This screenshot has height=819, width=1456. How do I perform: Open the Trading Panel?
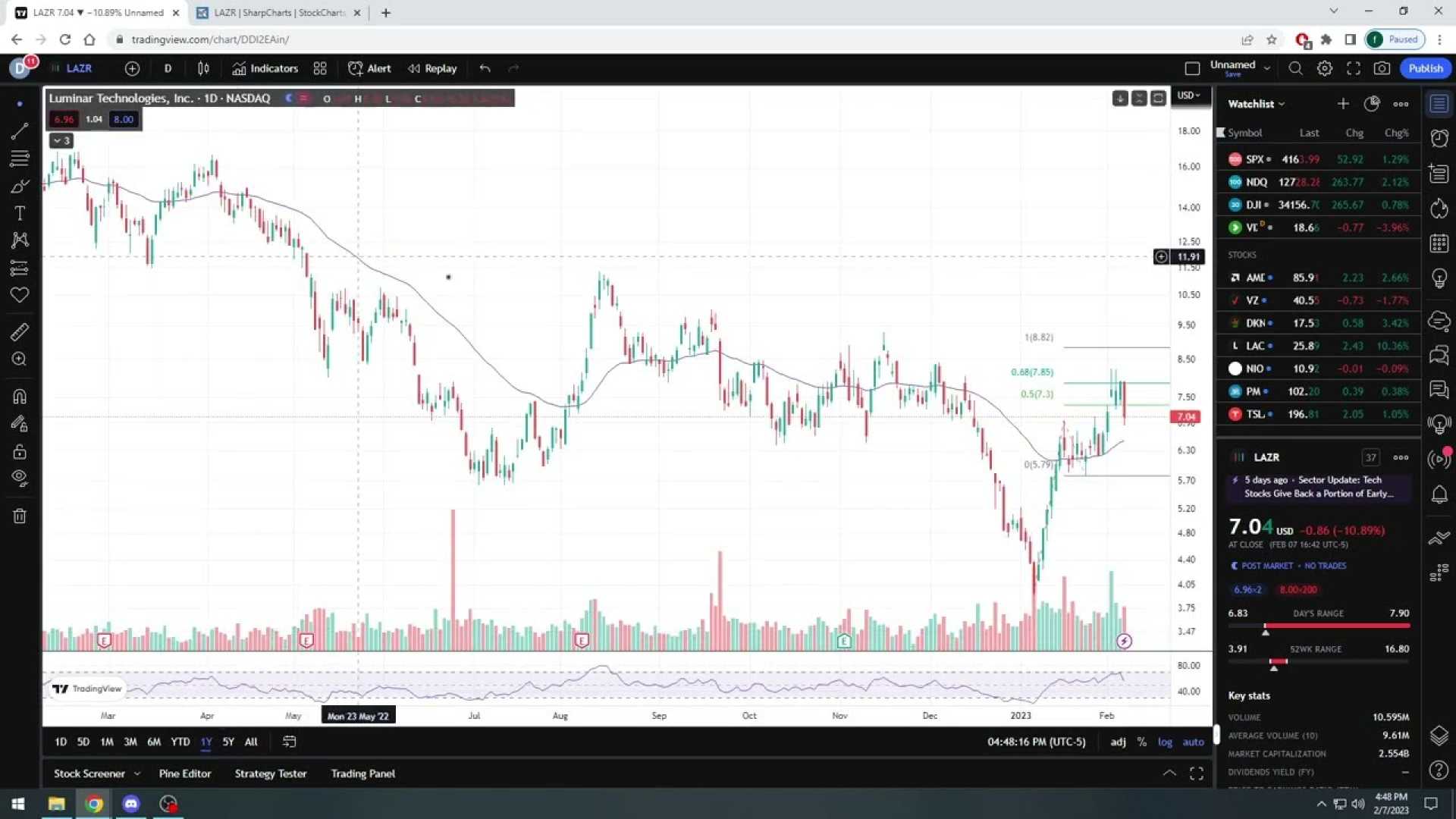pyautogui.click(x=363, y=773)
